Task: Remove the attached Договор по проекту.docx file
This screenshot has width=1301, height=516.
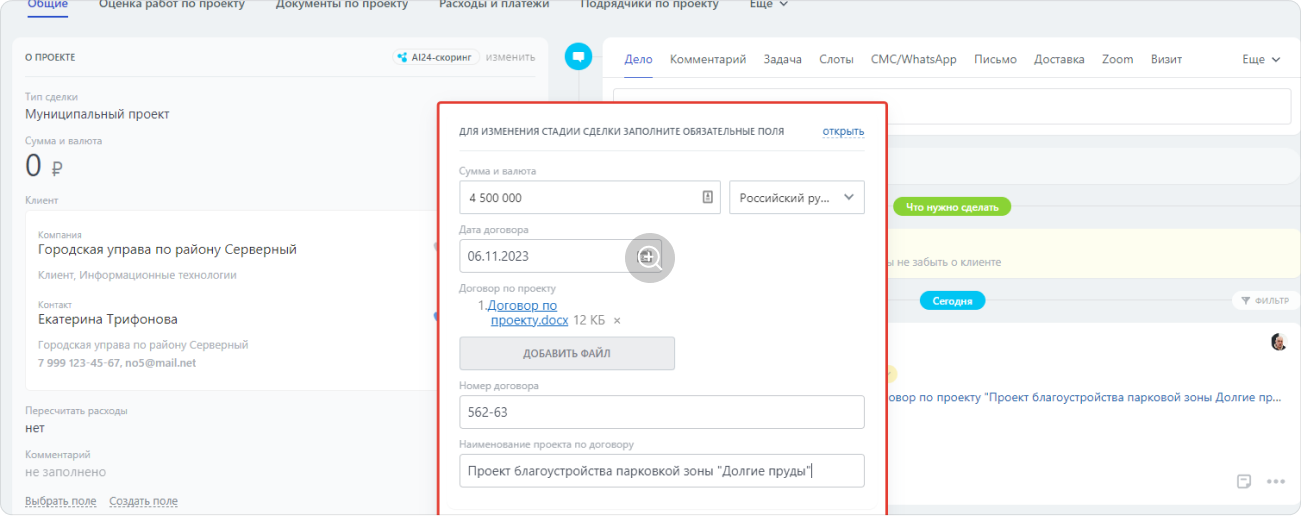Action: 617,321
